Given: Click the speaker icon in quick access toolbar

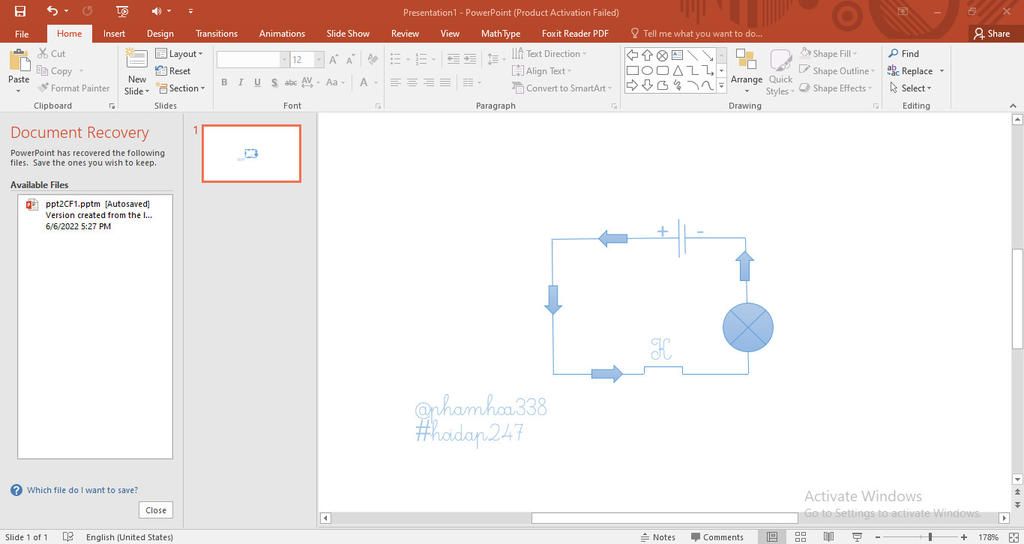Looking at the screenshot, I should (x=157, y=11).
